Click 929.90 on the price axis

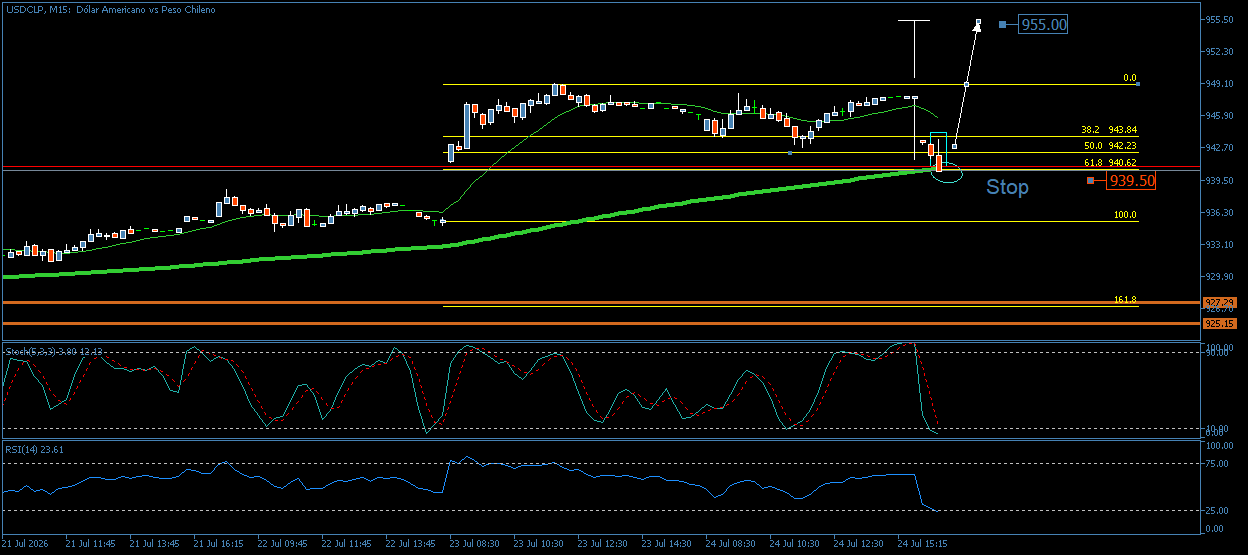tap(1218, 276)
